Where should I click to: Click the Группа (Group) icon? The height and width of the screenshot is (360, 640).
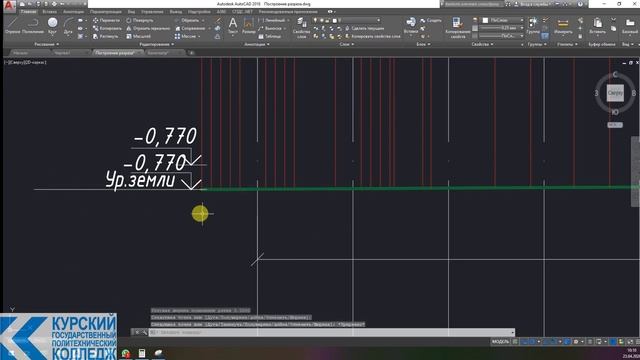pos(533,25)
